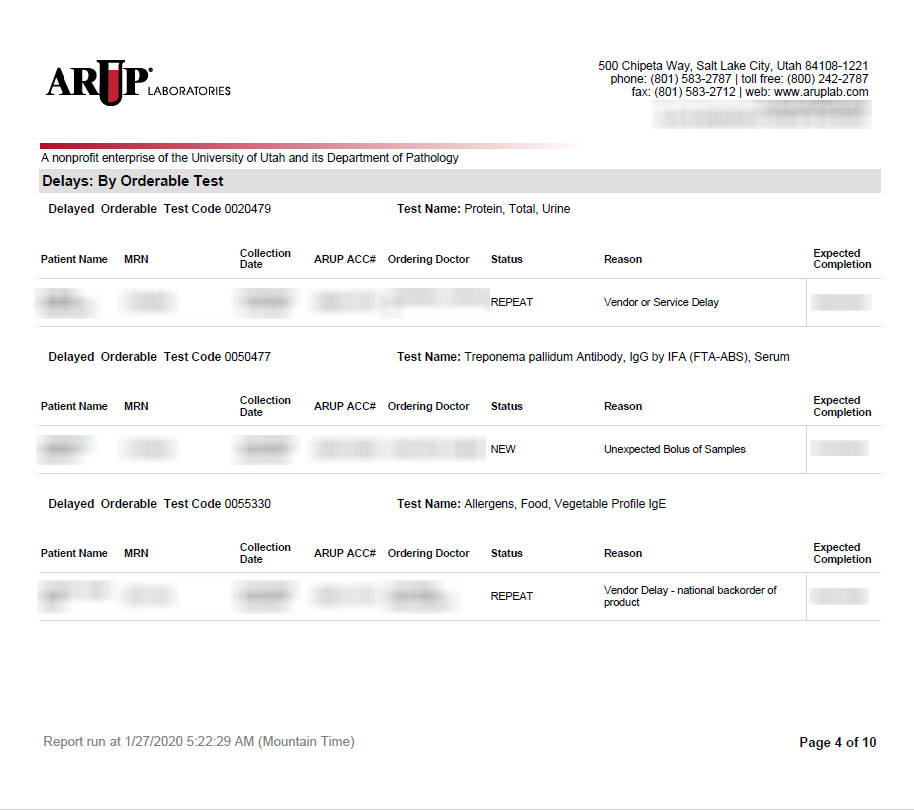This screenshot has height=810, width=914.
Task: Select the 'Report run at' timestamp footer
Action: pyautogui.click(x=199, y=742)
